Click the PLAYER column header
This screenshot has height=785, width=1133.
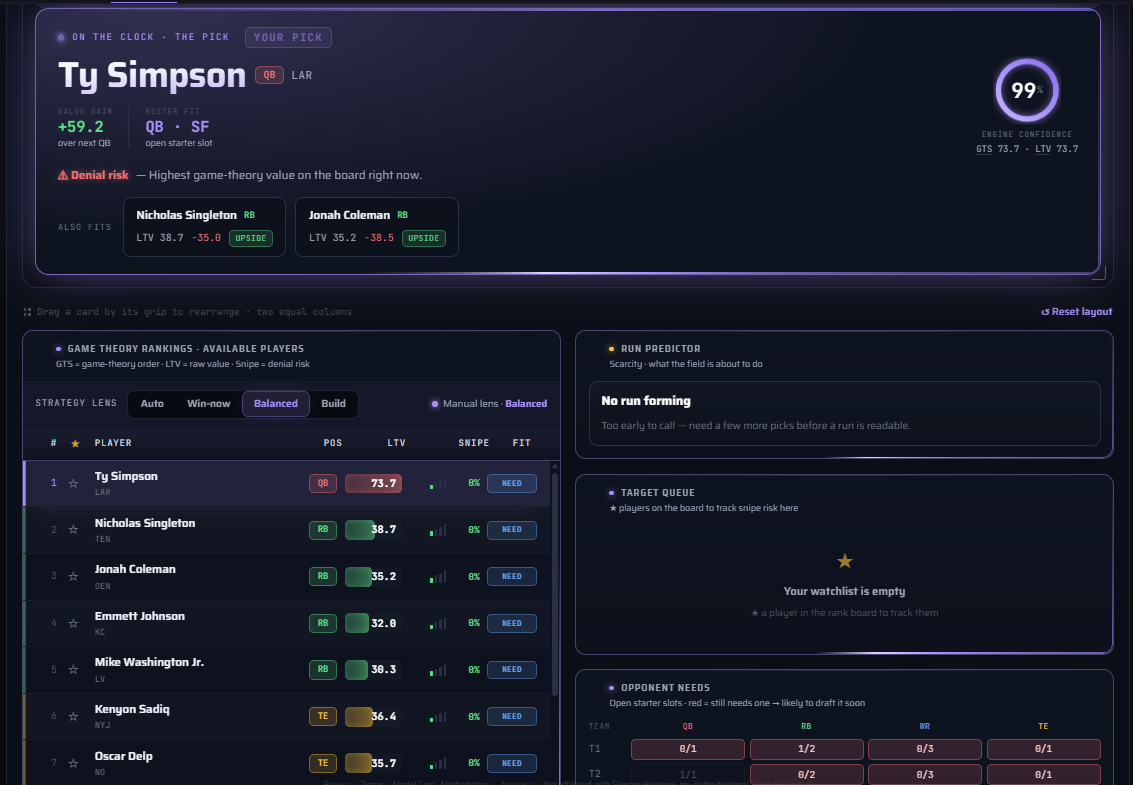(x=113, y=442)
